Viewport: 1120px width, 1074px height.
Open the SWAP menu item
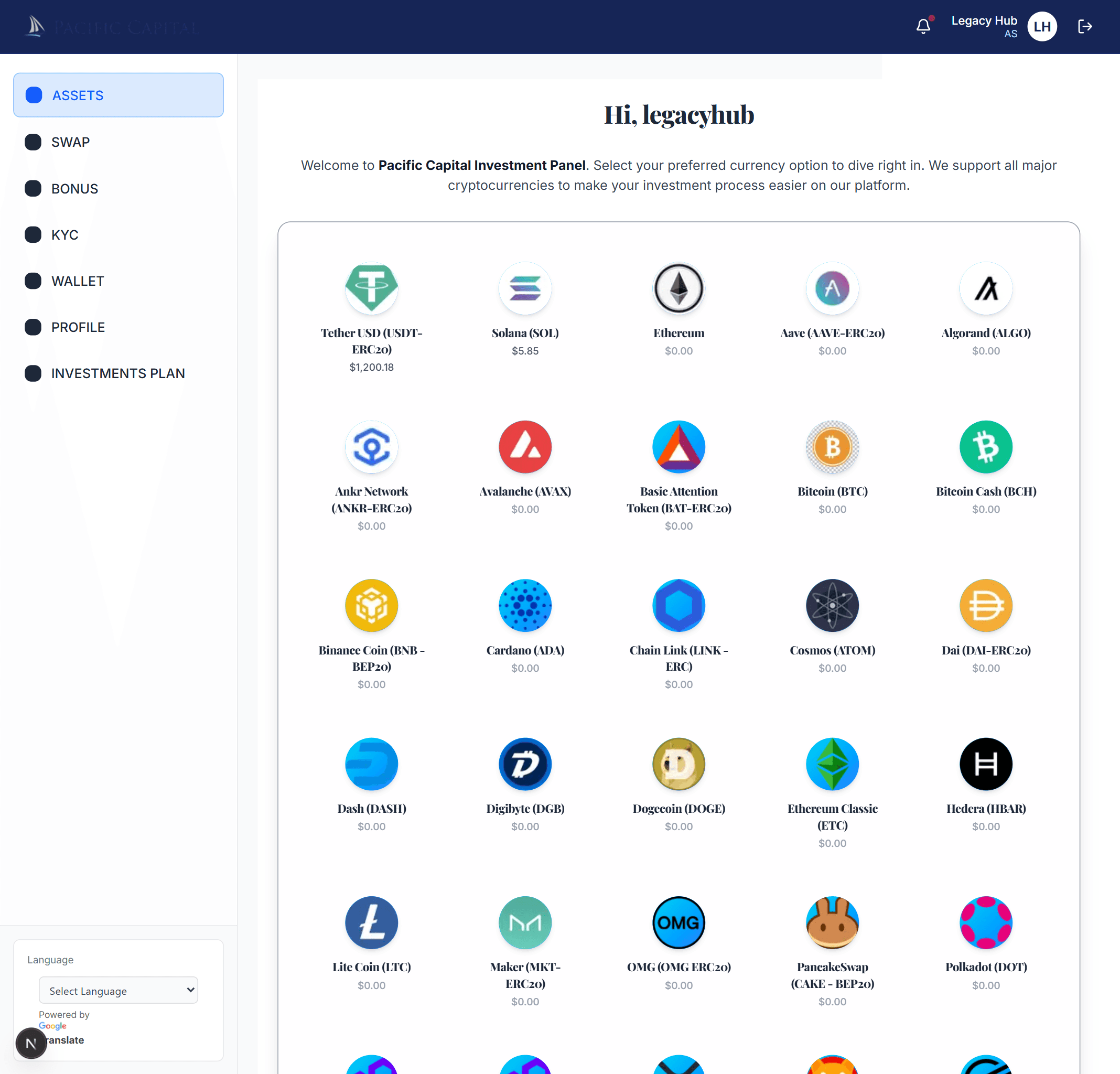(70, 142)
